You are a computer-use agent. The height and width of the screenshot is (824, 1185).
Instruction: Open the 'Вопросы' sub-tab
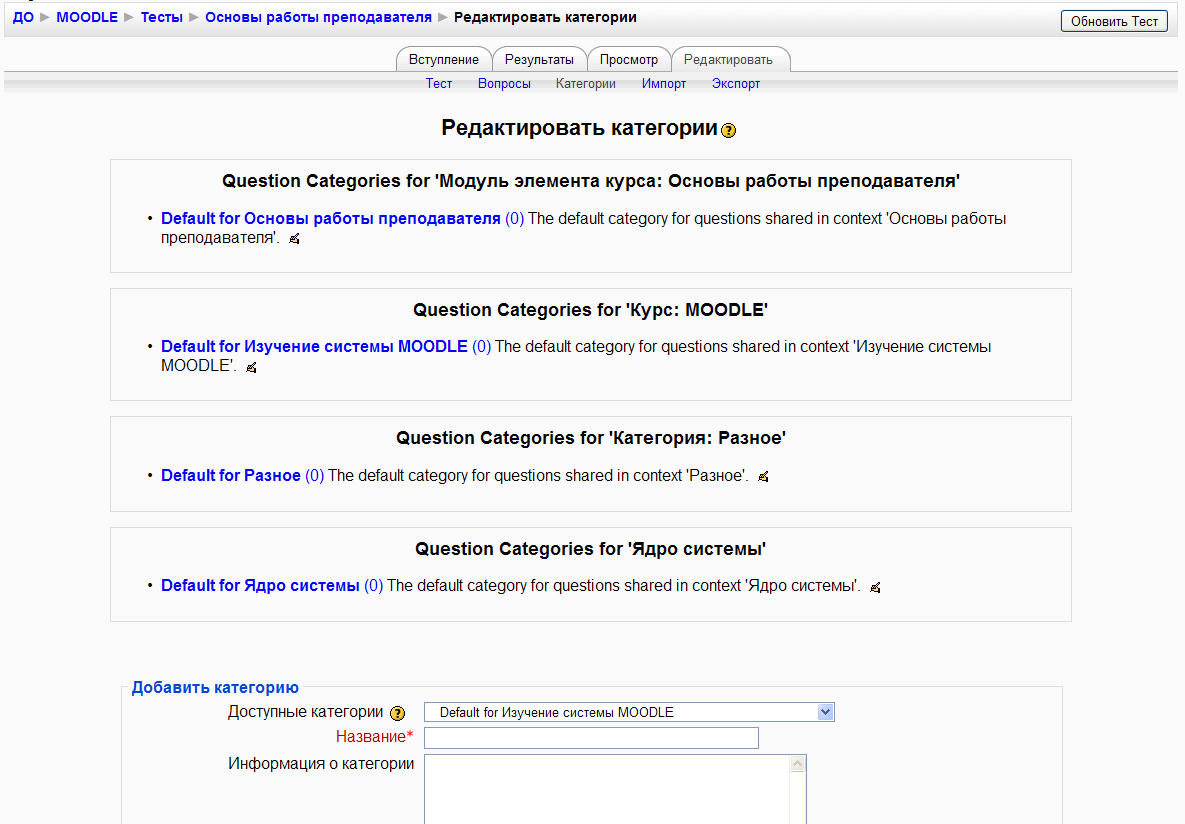[504, 84]
